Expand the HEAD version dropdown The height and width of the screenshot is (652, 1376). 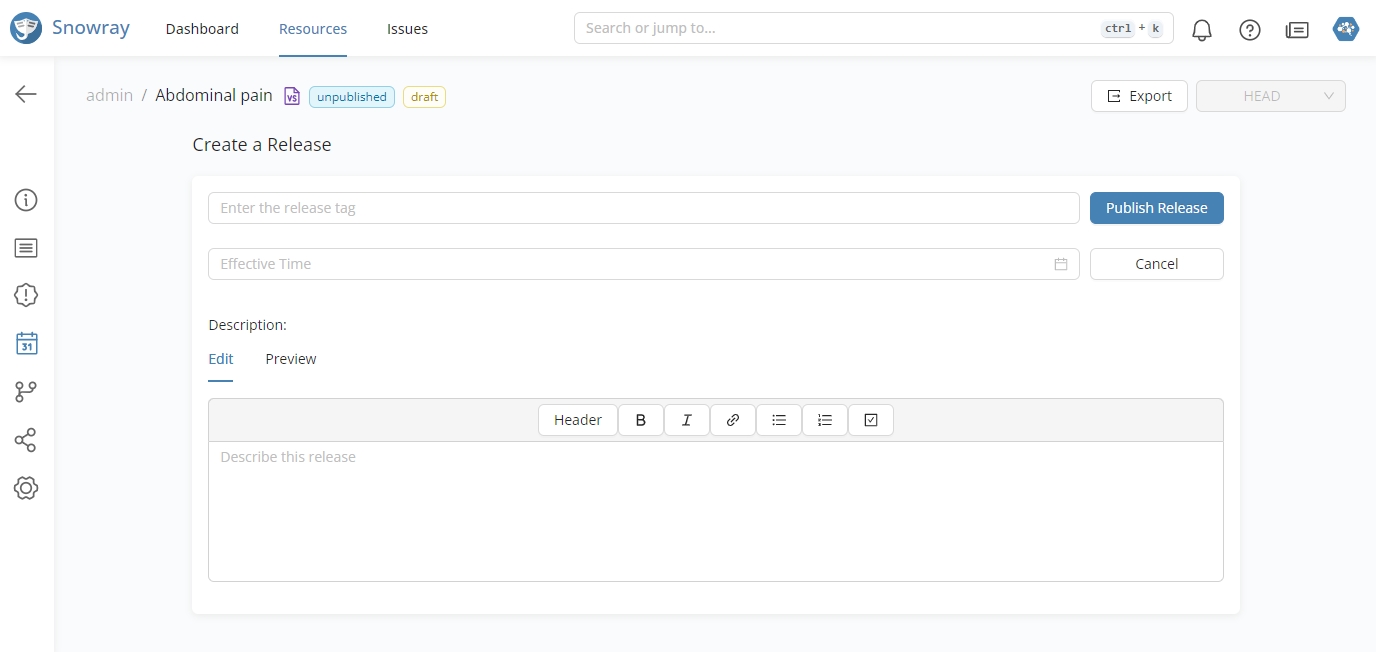(x=1270, y=96)
